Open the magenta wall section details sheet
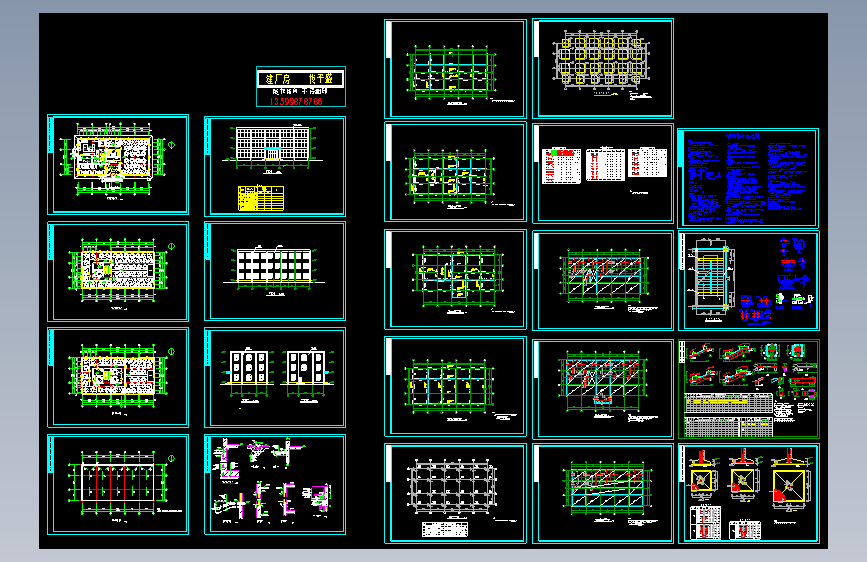 (275, 485)
